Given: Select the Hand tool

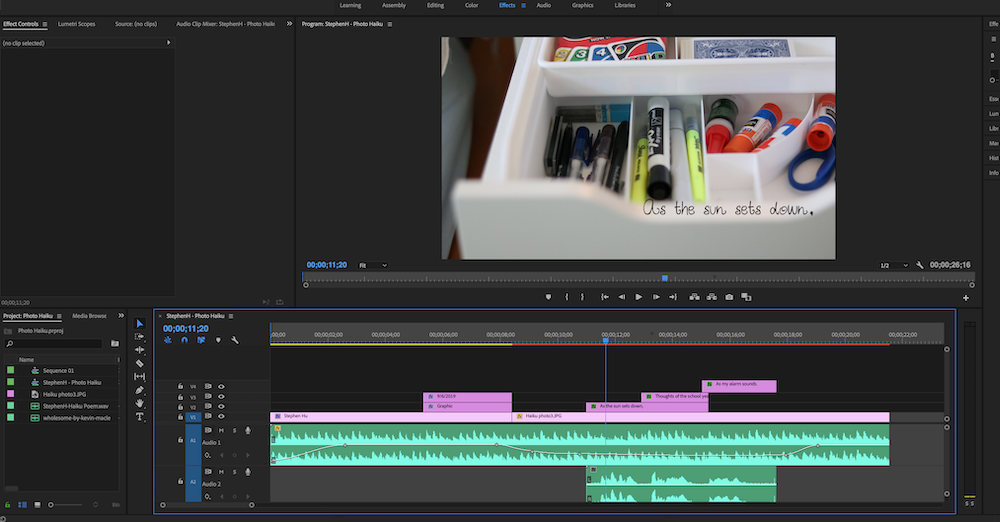Looking at the screenshot, I should tap(140, 403).
